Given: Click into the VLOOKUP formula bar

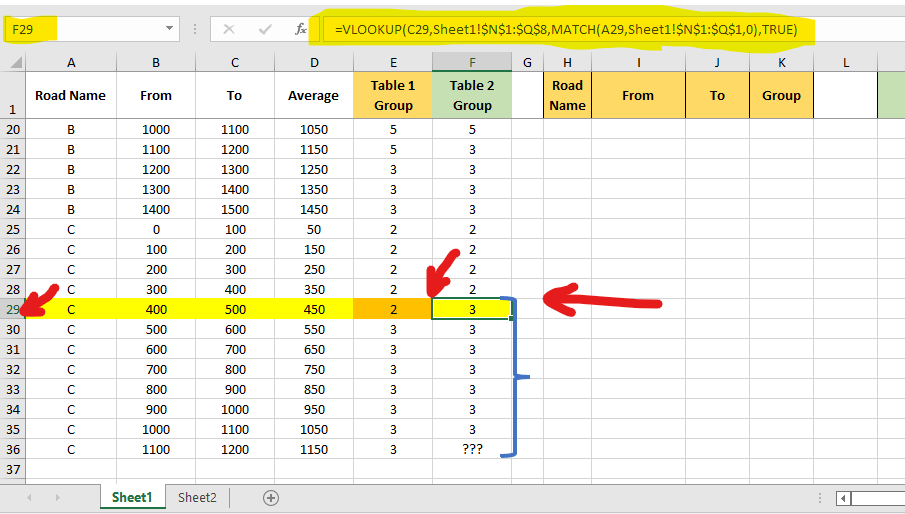Looking at the screenshot, I should pyautogui.click(x=613, y=29).
